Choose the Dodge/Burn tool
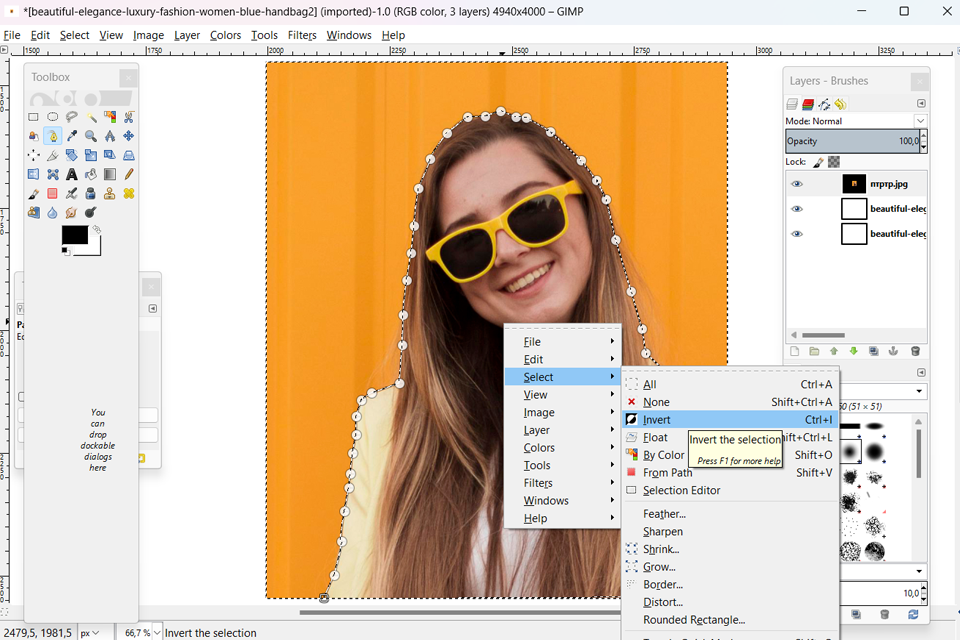Image resolution: width=960 pixels, height=640 pixels. [x=91, y=213]
